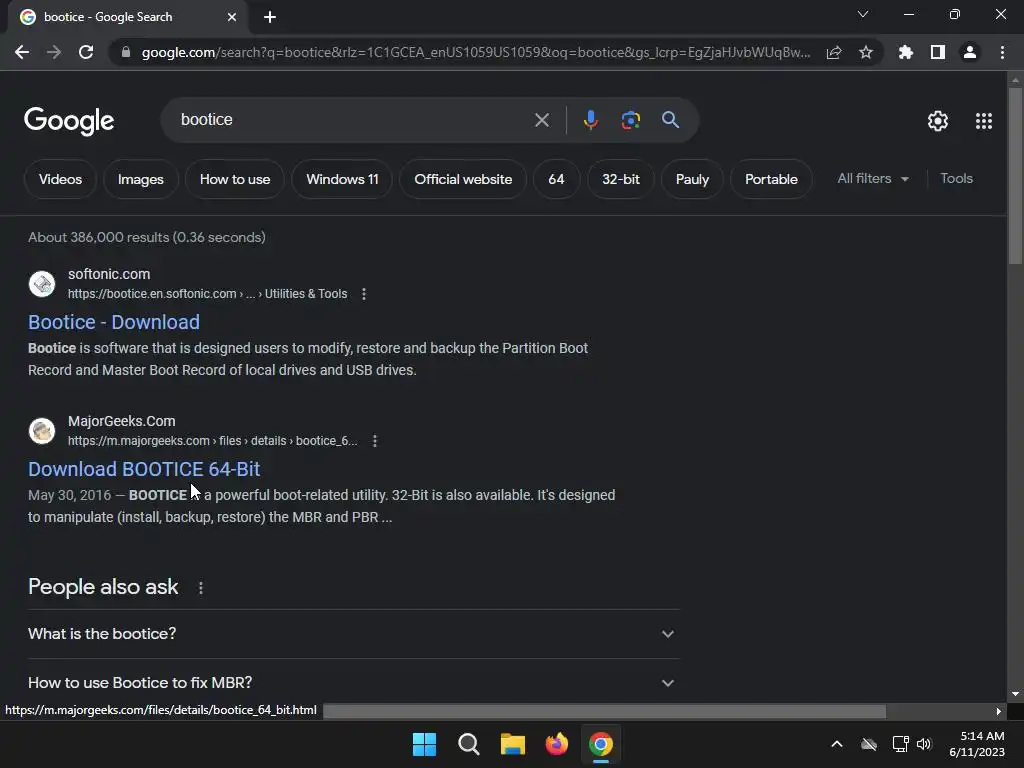The height and width of the screenshot is (768, 1024).
Task: Click the forward navigation arrow
Action: (54, 52)
